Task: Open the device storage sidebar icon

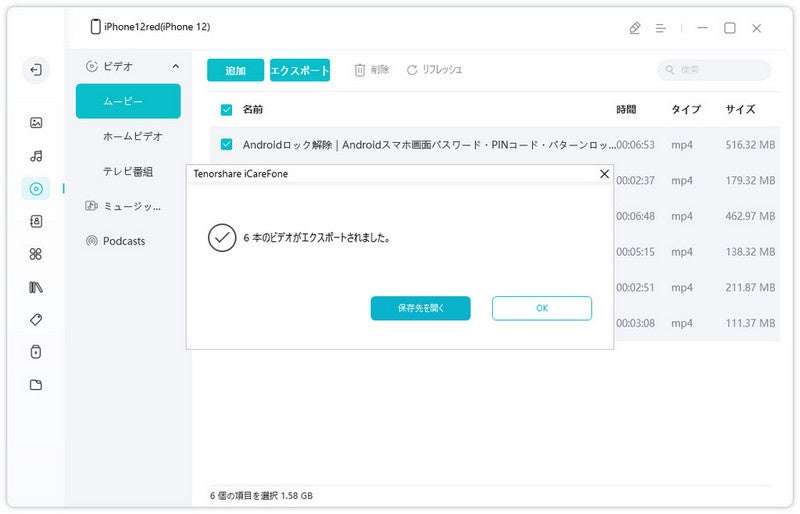Action: click(36, 352)
